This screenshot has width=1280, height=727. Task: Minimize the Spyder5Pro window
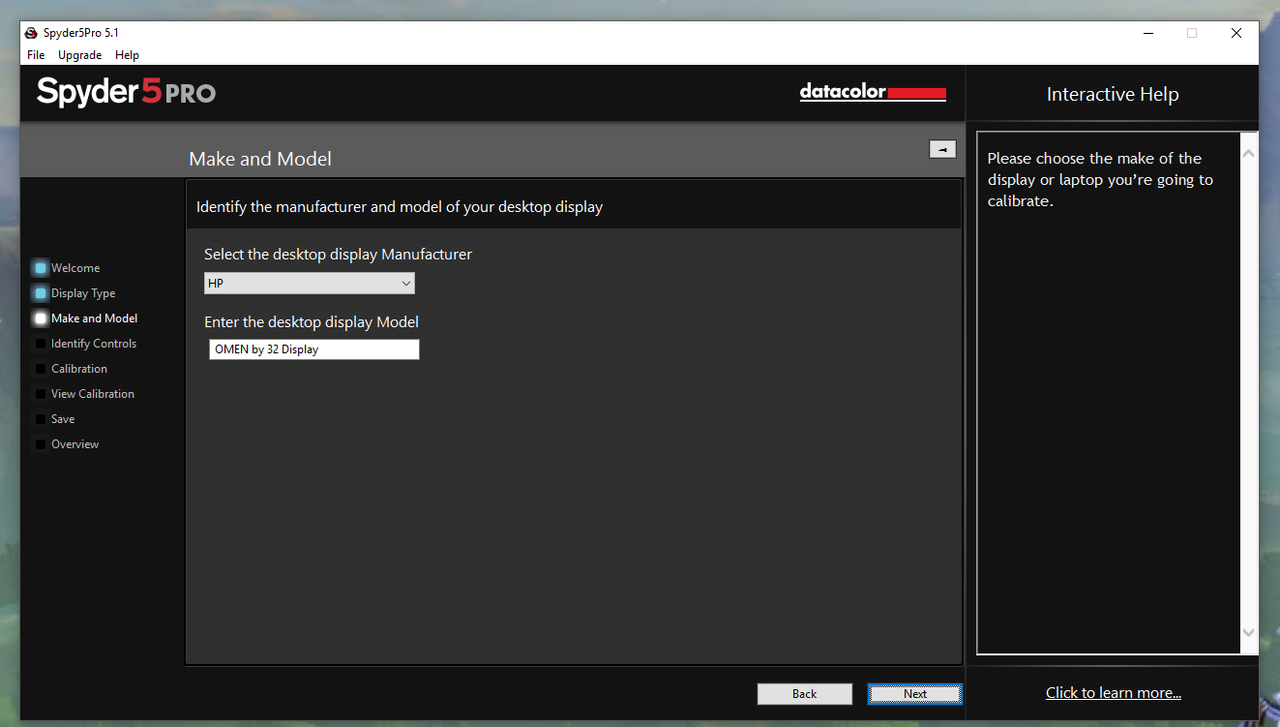click(1146, 33)
